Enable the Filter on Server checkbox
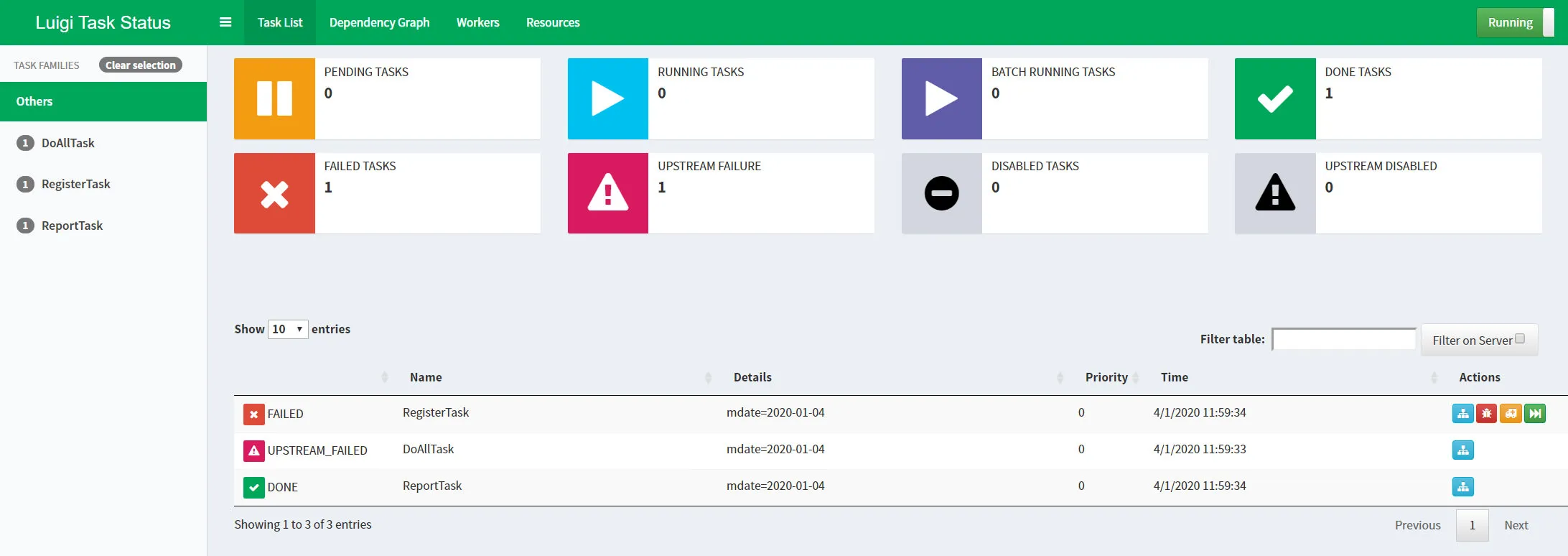The image size is (1568, 556). (1520, 339)
